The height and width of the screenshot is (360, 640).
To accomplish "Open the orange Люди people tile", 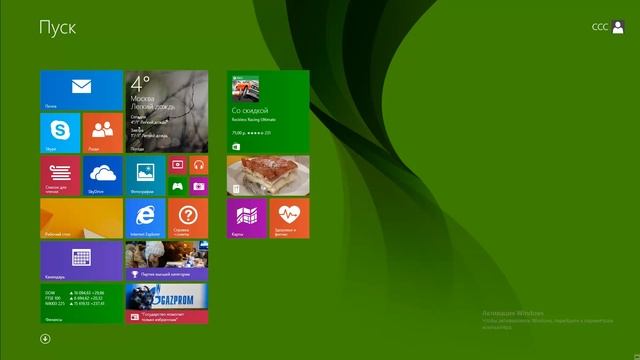I will 103,133.
